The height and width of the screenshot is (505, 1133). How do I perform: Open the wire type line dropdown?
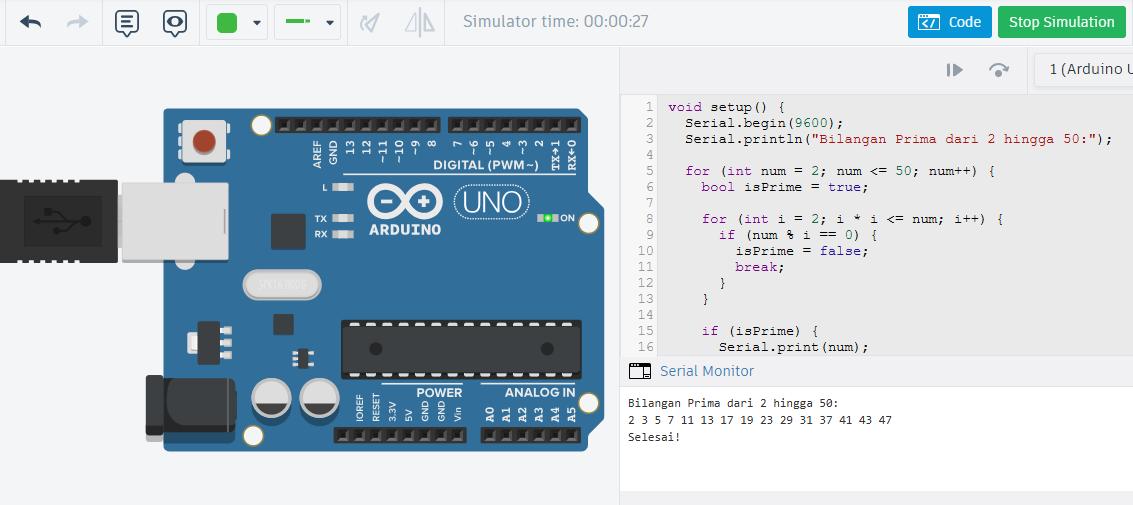click(307, 22)
